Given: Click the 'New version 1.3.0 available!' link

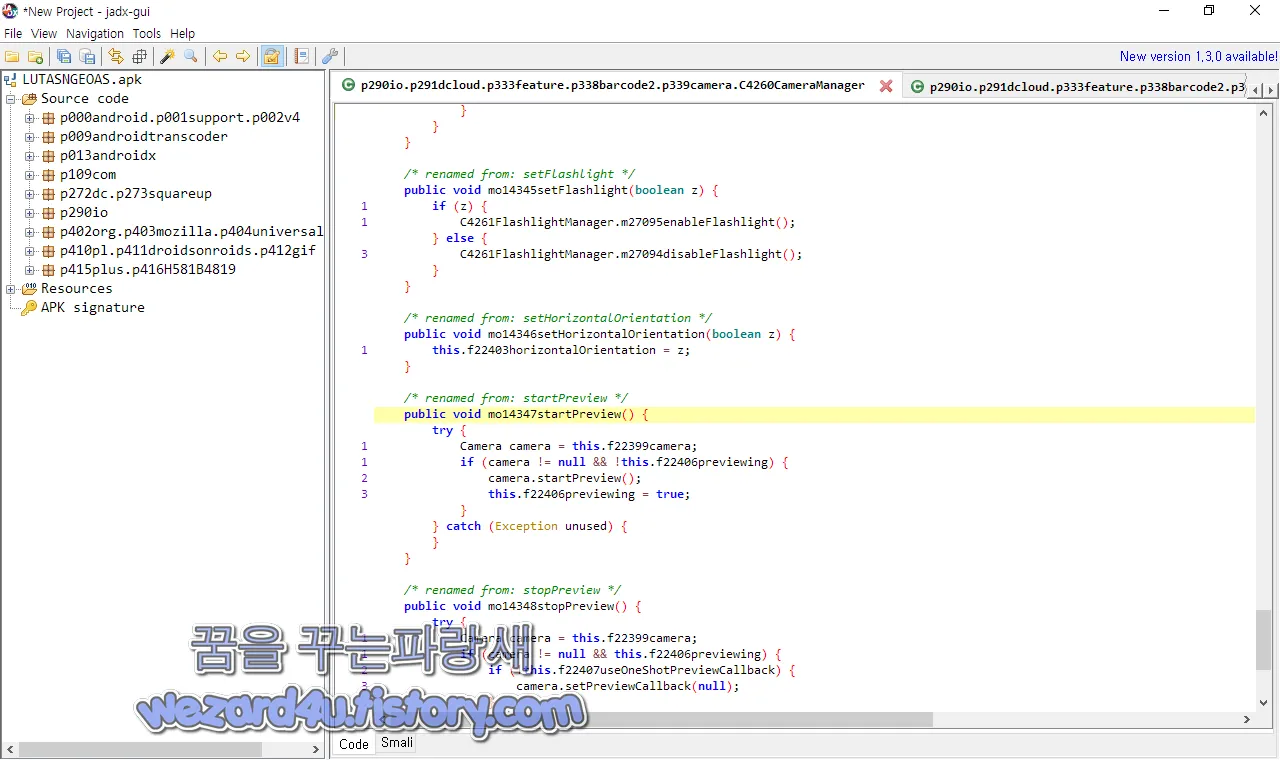Looking at the screenshot, I should pyautogui.click(x=1199, y=57).
